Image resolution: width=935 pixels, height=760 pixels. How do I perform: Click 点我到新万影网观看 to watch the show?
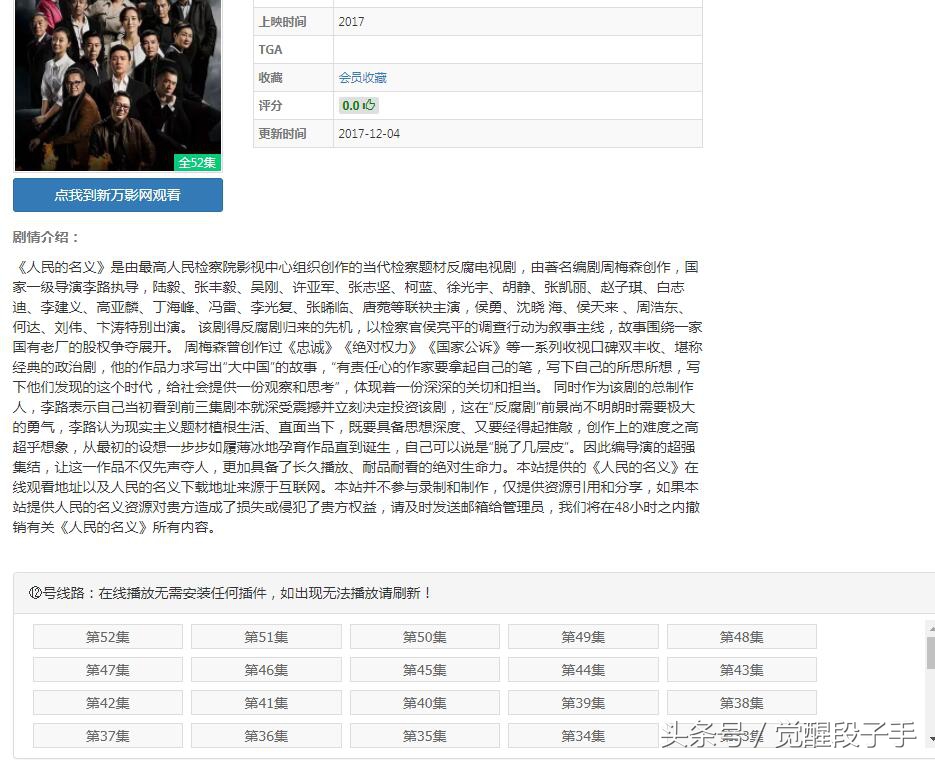coord(117,196)
